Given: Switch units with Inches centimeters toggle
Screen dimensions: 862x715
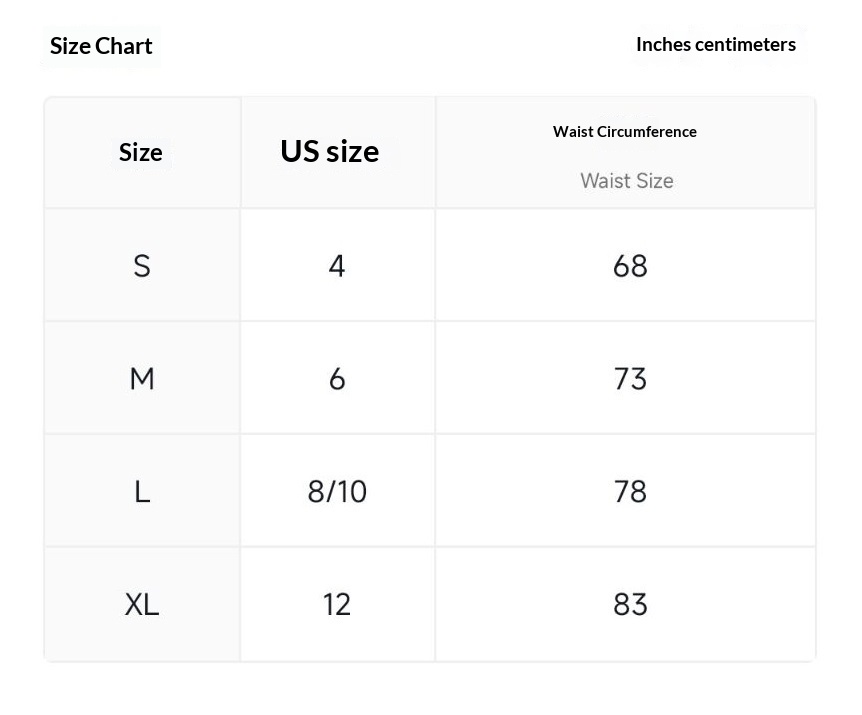Looking at the screenshot, I should click(716, 45).
